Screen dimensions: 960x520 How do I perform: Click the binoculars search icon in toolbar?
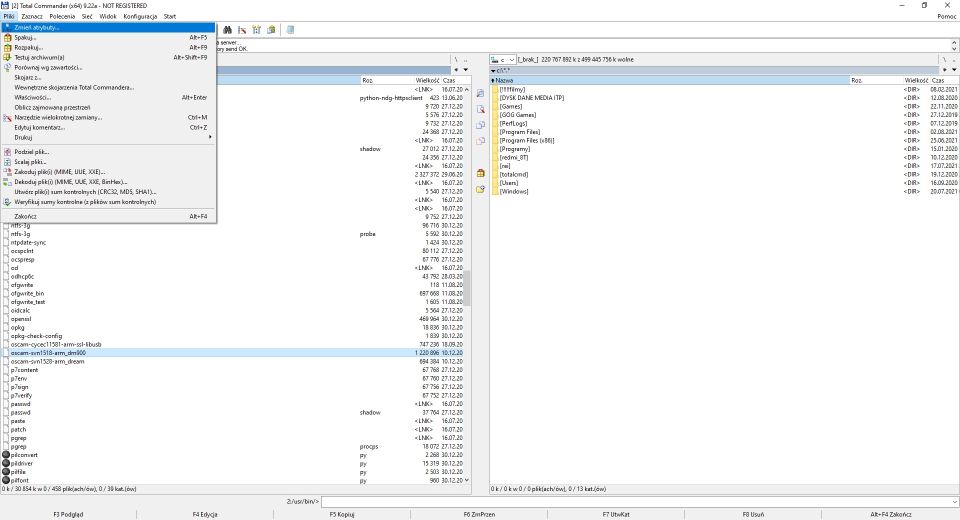pyautogui.click(x=228, y=30)
